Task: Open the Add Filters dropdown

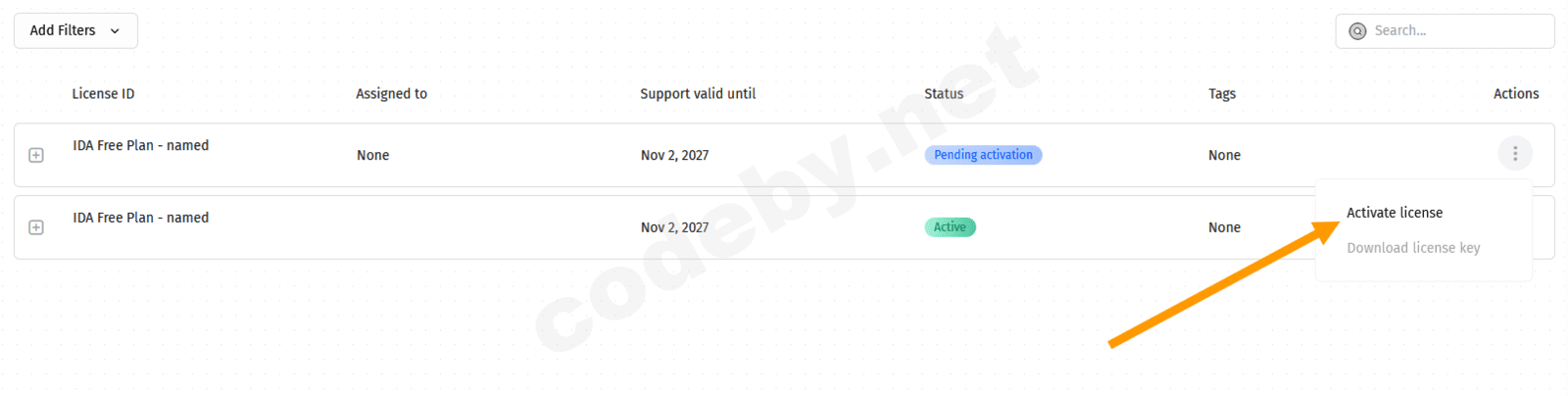Action: tap(75, 30)
